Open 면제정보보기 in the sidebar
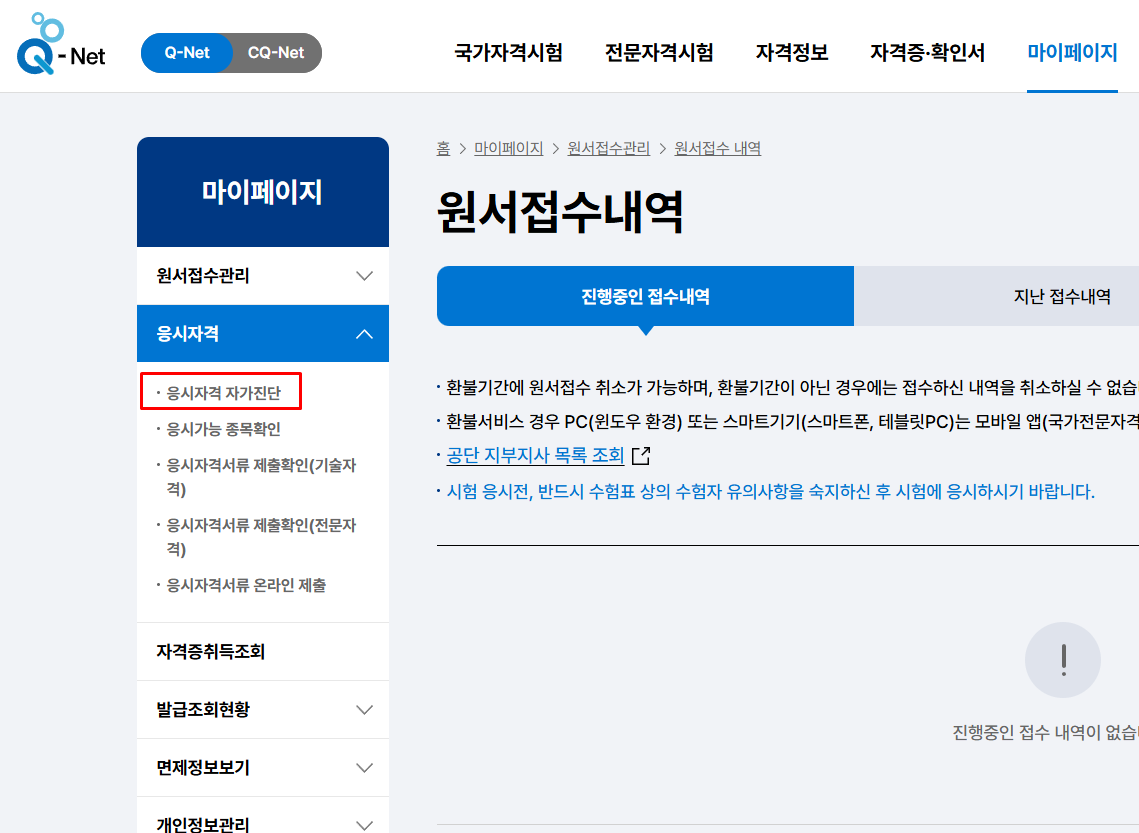Viewport: 1139px width, 833px height. [x=203, y=768]
